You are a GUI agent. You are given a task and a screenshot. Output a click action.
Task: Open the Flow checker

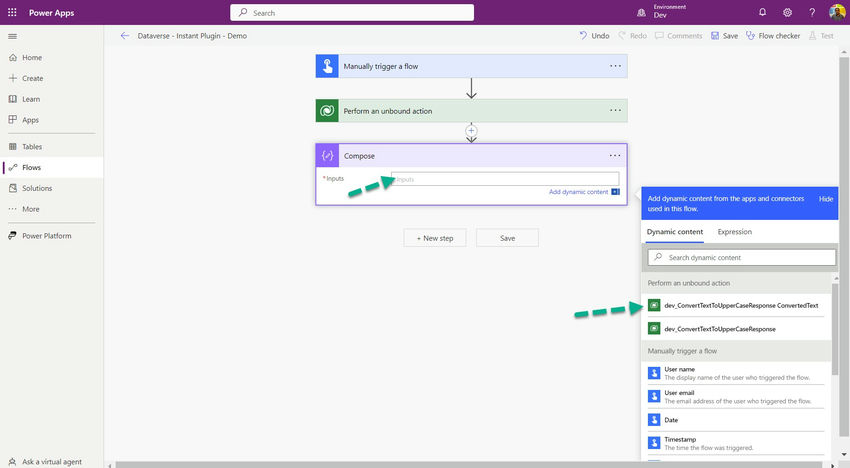[x=772, y=36]
